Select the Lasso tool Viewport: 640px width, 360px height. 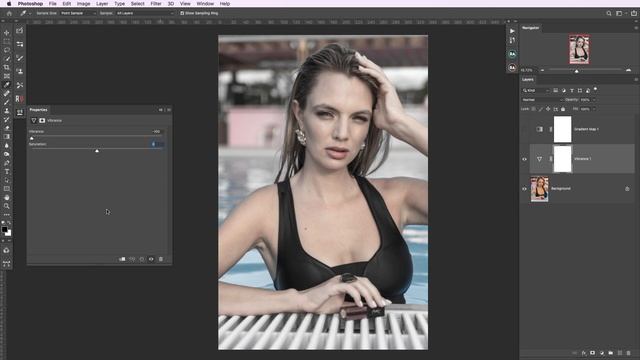(7, 50)
